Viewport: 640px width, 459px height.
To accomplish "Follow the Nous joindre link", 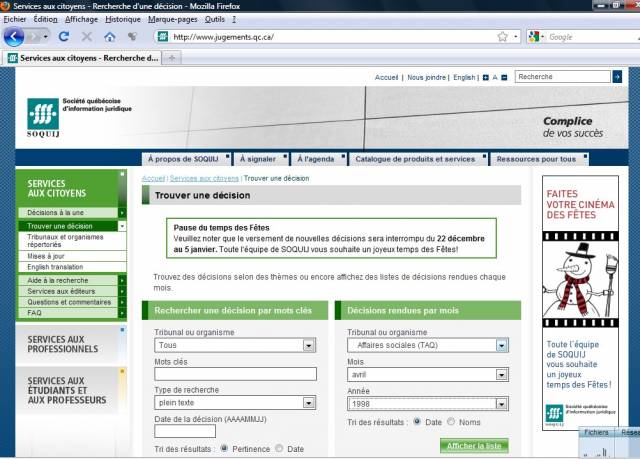I will (427, 77).
